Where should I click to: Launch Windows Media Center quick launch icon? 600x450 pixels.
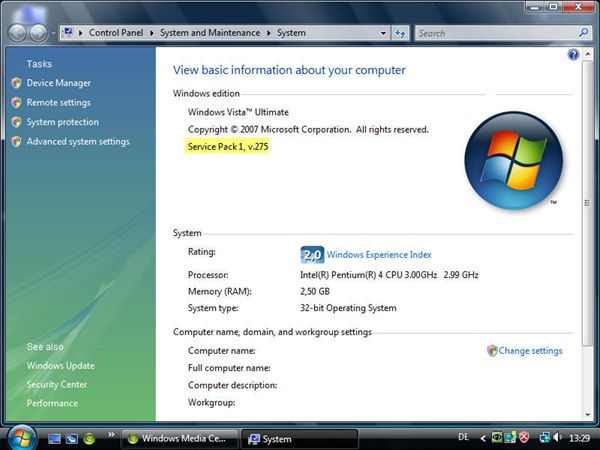pyautogui.click(x=89, y=439)
